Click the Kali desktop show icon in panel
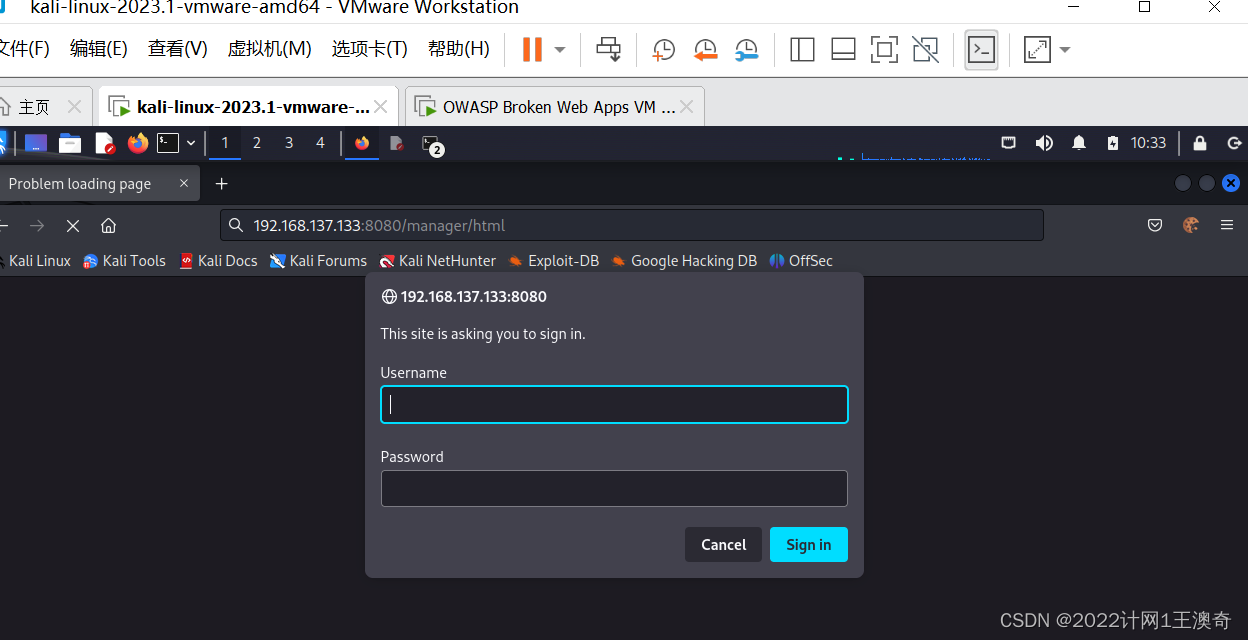 (x=36, y=143)
